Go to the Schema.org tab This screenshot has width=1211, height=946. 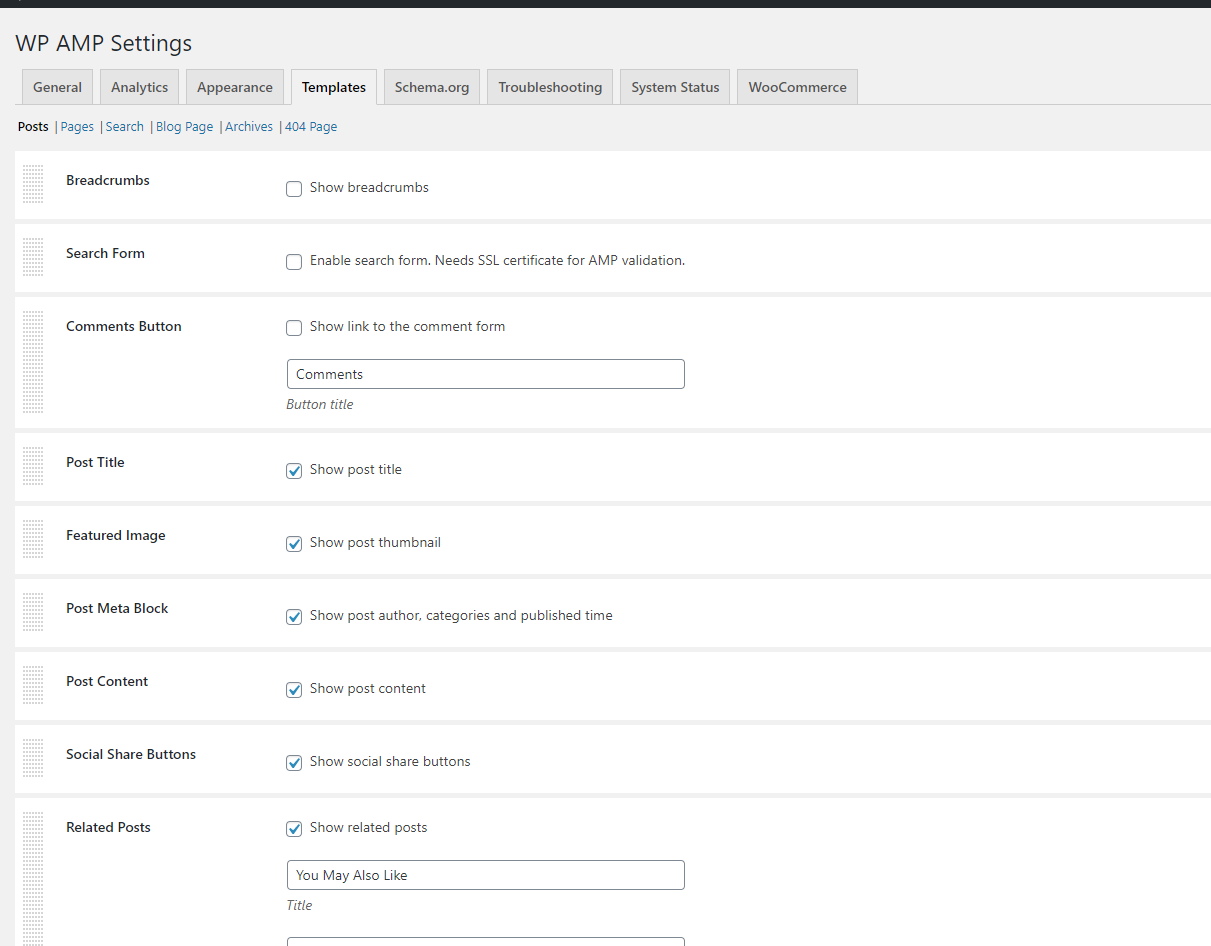(x=432, y=87)
